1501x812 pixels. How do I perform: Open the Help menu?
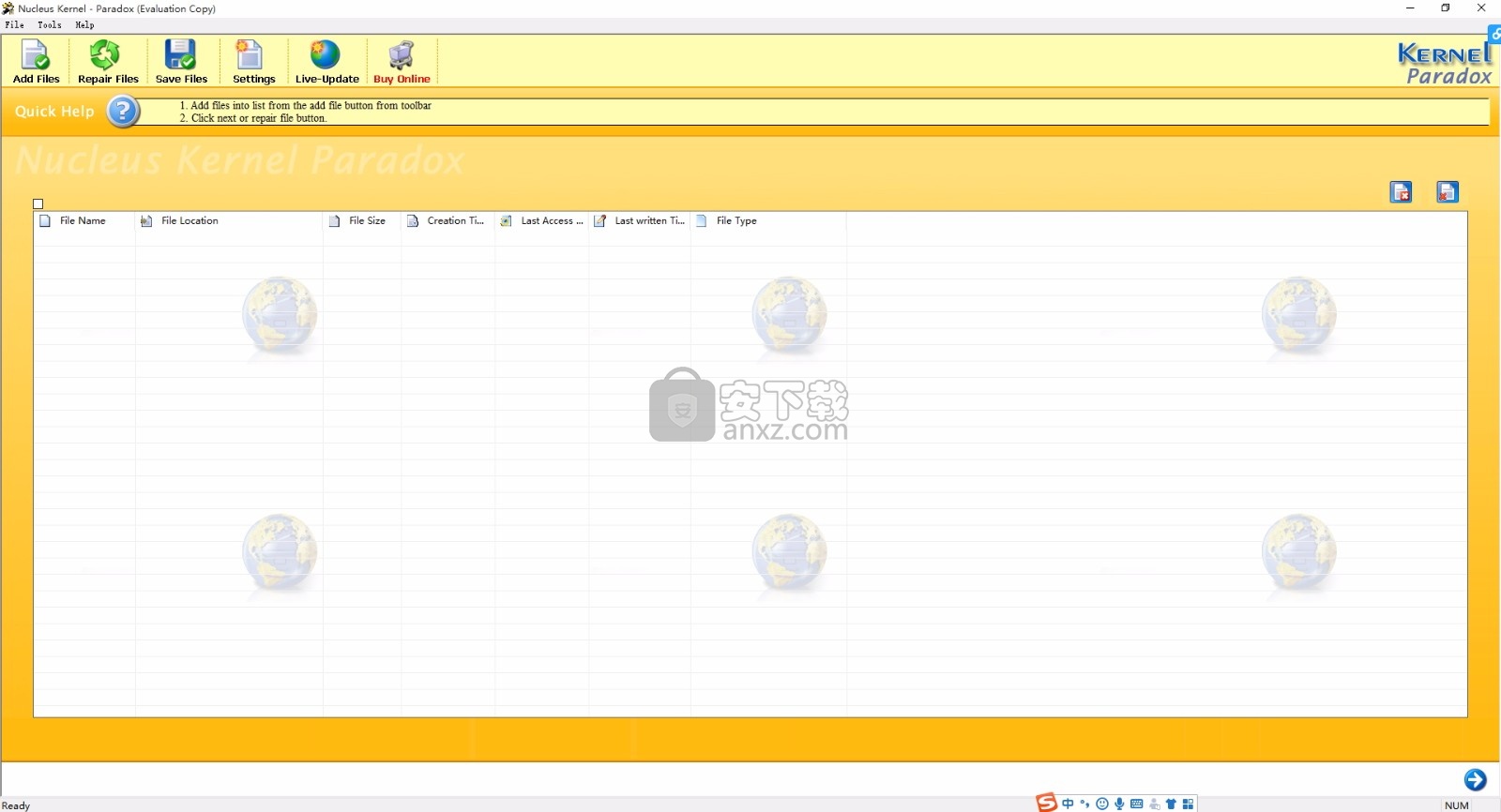point(84,25)
